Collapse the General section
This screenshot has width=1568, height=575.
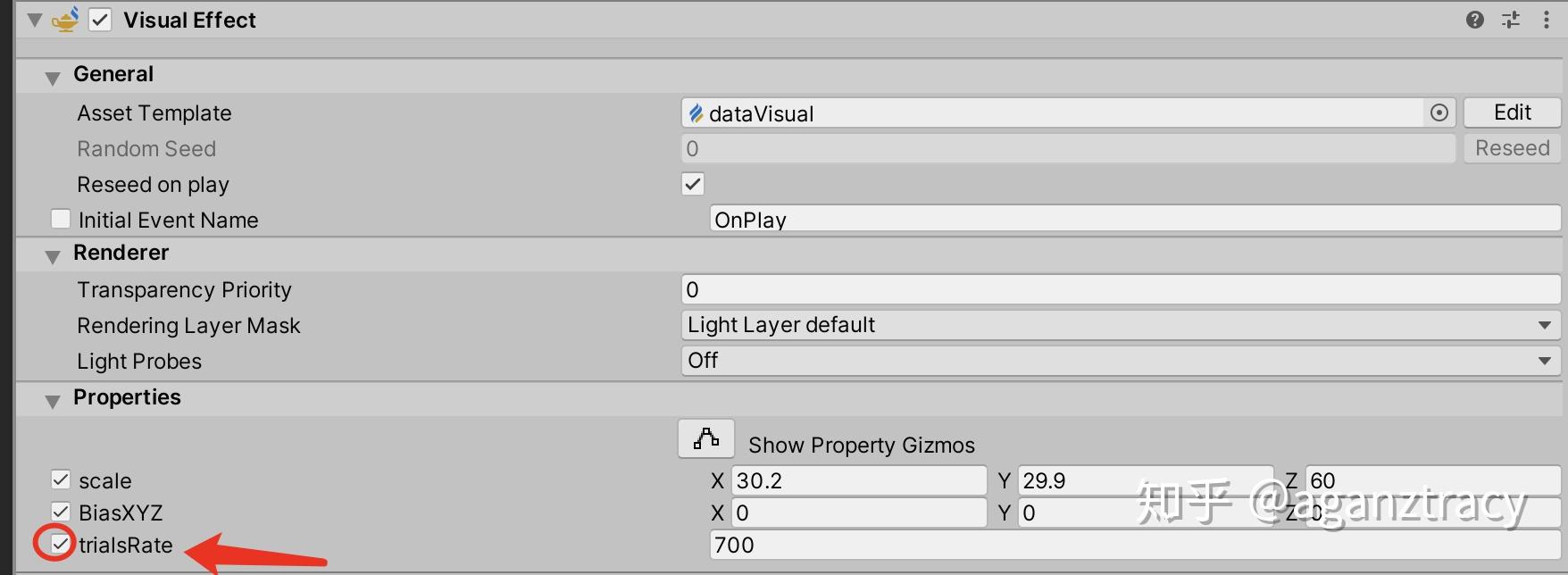pos(53,78)
